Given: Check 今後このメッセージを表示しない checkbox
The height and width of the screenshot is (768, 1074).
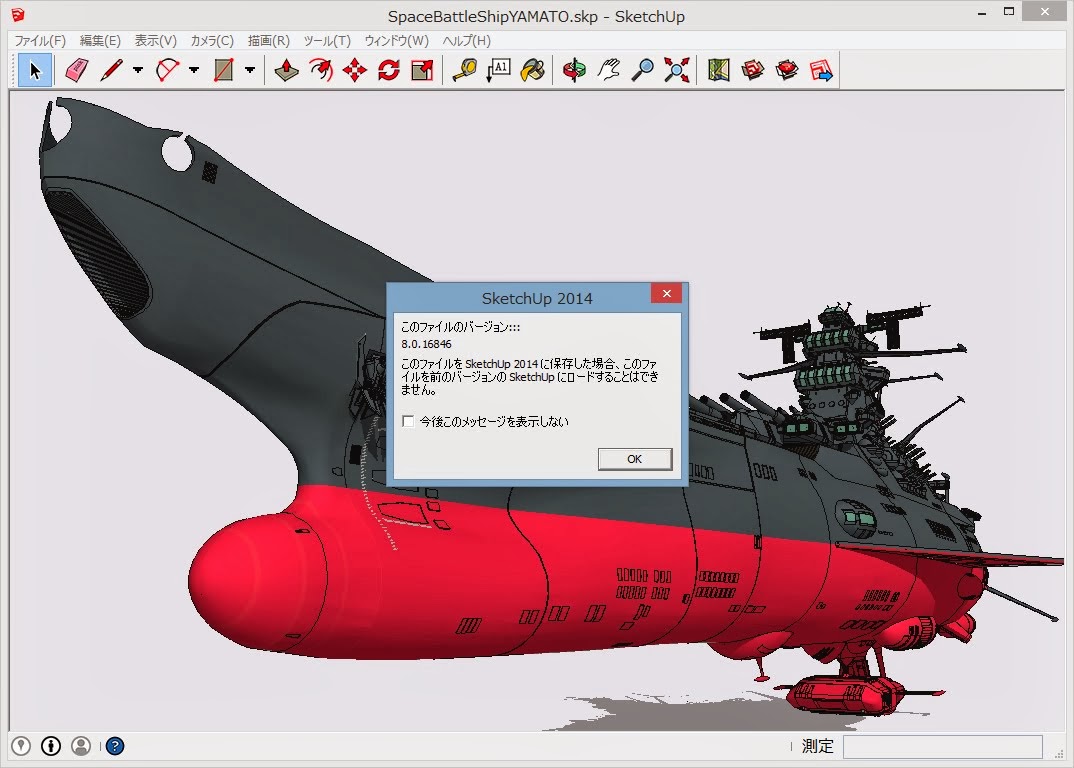Looking at the screenshot, I should (x=408, y=421).
